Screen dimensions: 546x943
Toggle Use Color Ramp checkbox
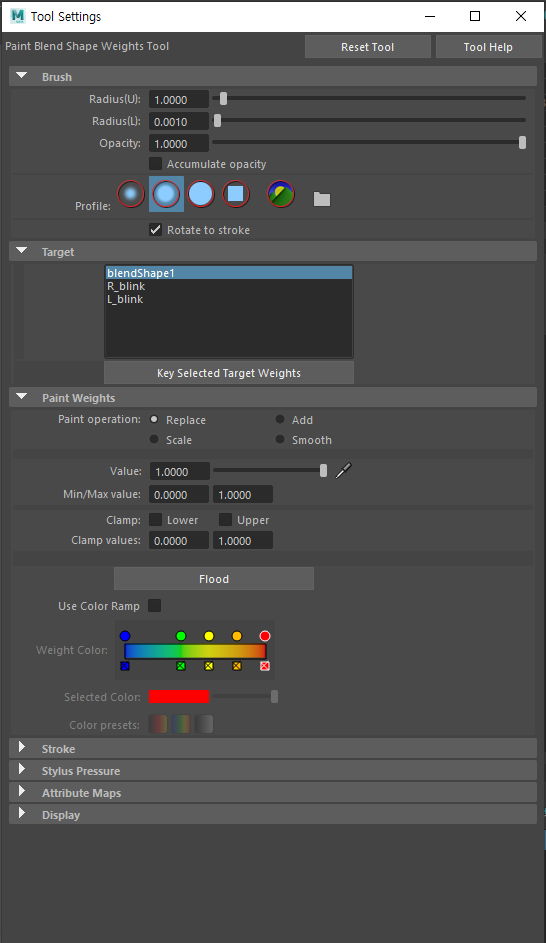coord(155,606)
